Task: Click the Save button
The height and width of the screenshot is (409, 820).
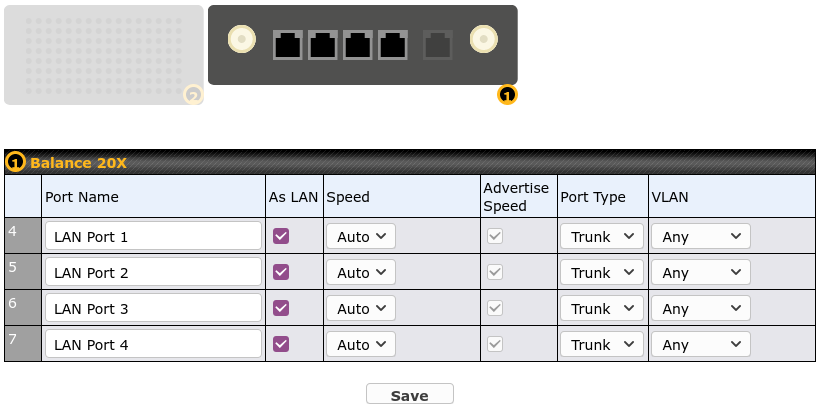Action: (x=410, y=395)
